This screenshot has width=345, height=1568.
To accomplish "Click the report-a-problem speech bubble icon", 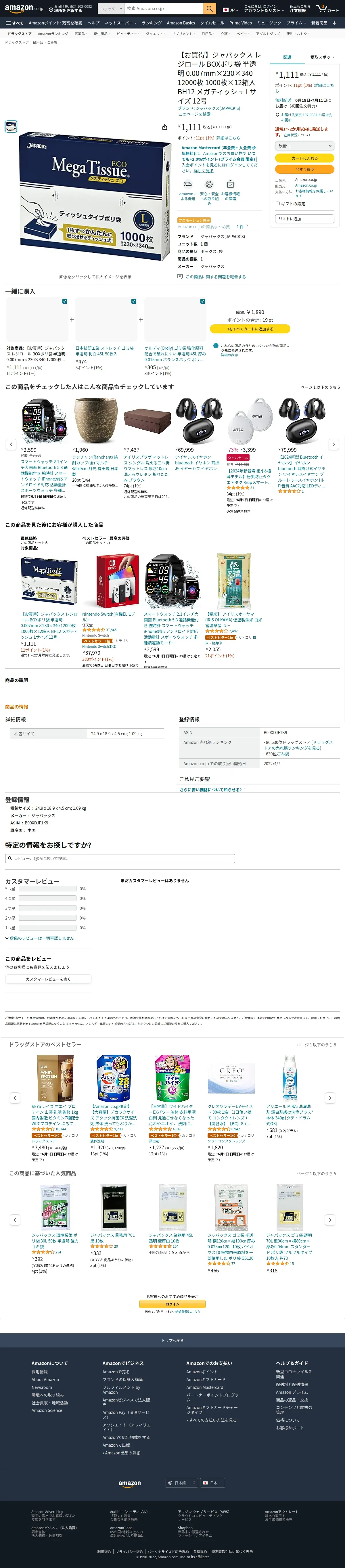I will point(180,276).
